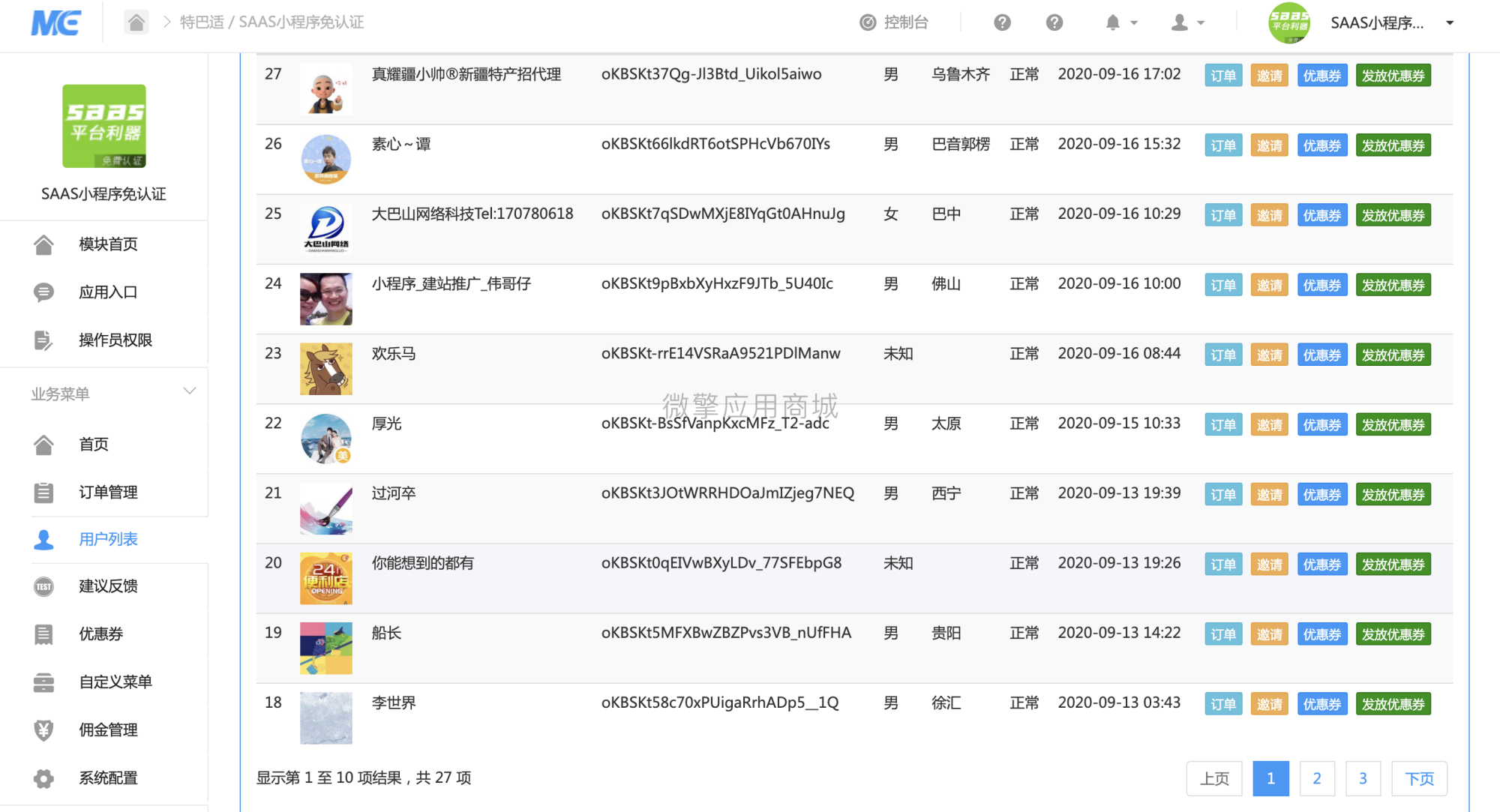The width and height of the screenshot is (1500, 812).
Task: Click the 大巴山网络 logo avatar
Action: (326, 229)
